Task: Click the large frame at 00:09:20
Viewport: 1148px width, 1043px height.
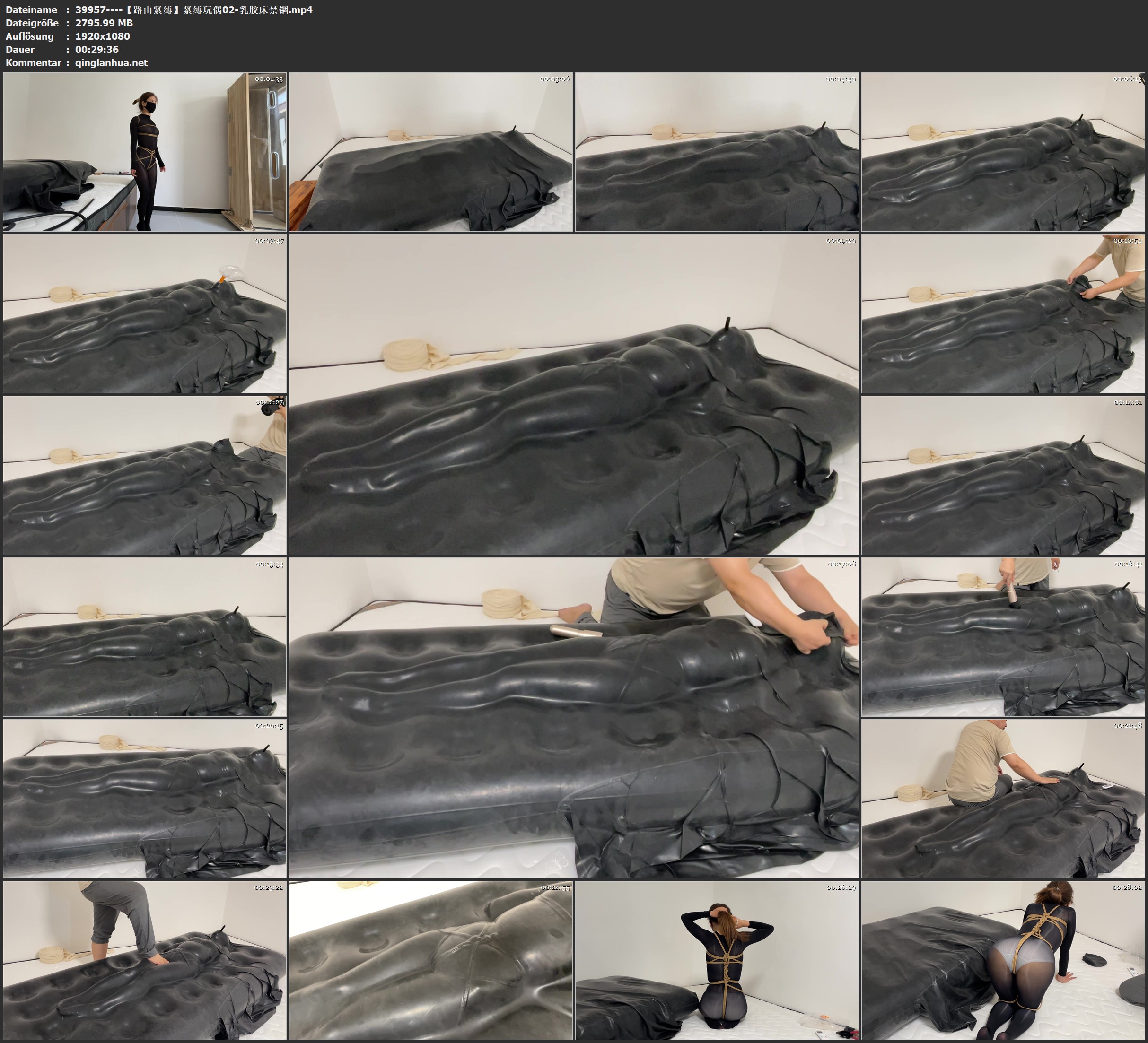Action: click(573, 394)
